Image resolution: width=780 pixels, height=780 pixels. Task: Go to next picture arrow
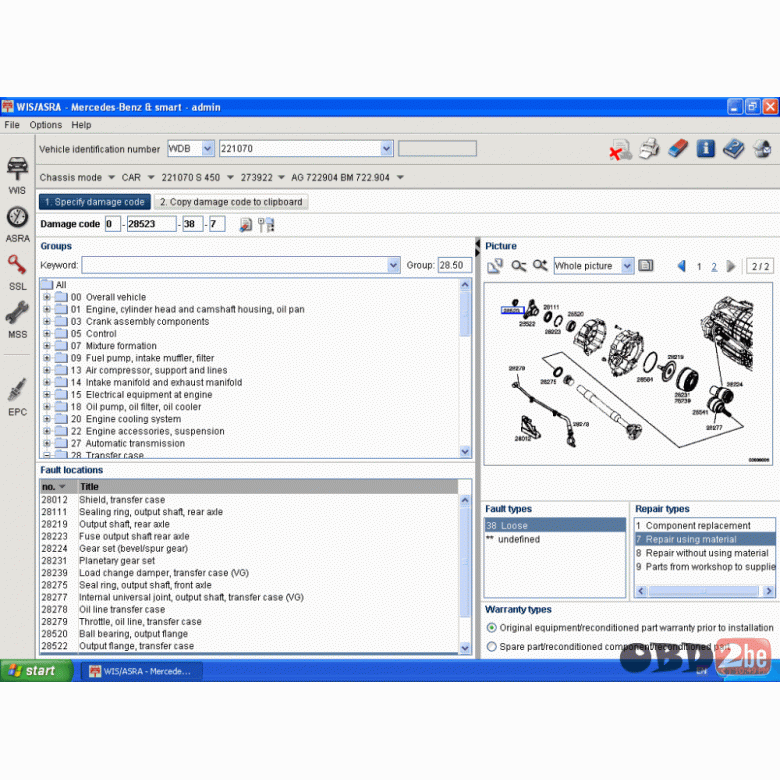(731, 266)
